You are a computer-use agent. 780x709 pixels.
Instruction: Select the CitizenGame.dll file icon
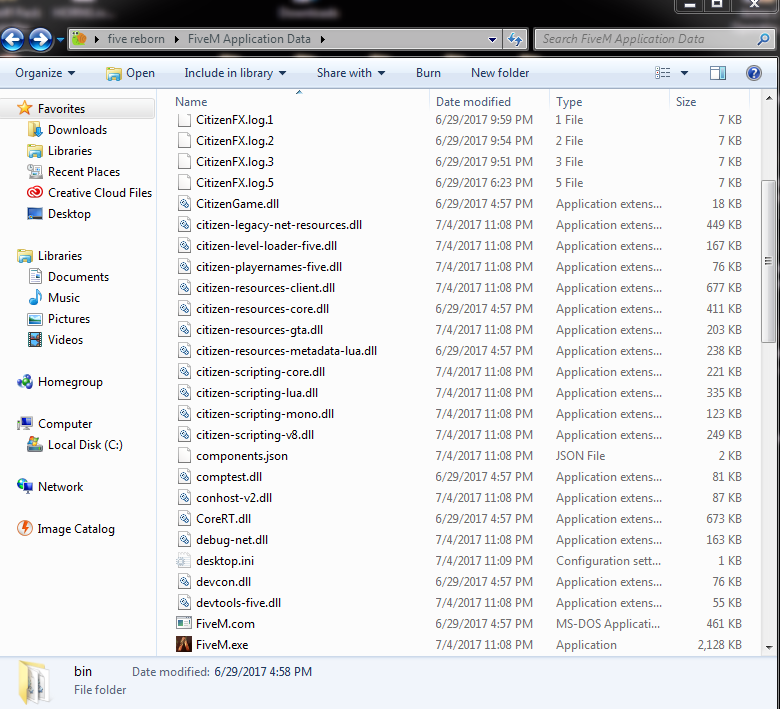pyautogui.click(x=184, y=204)
